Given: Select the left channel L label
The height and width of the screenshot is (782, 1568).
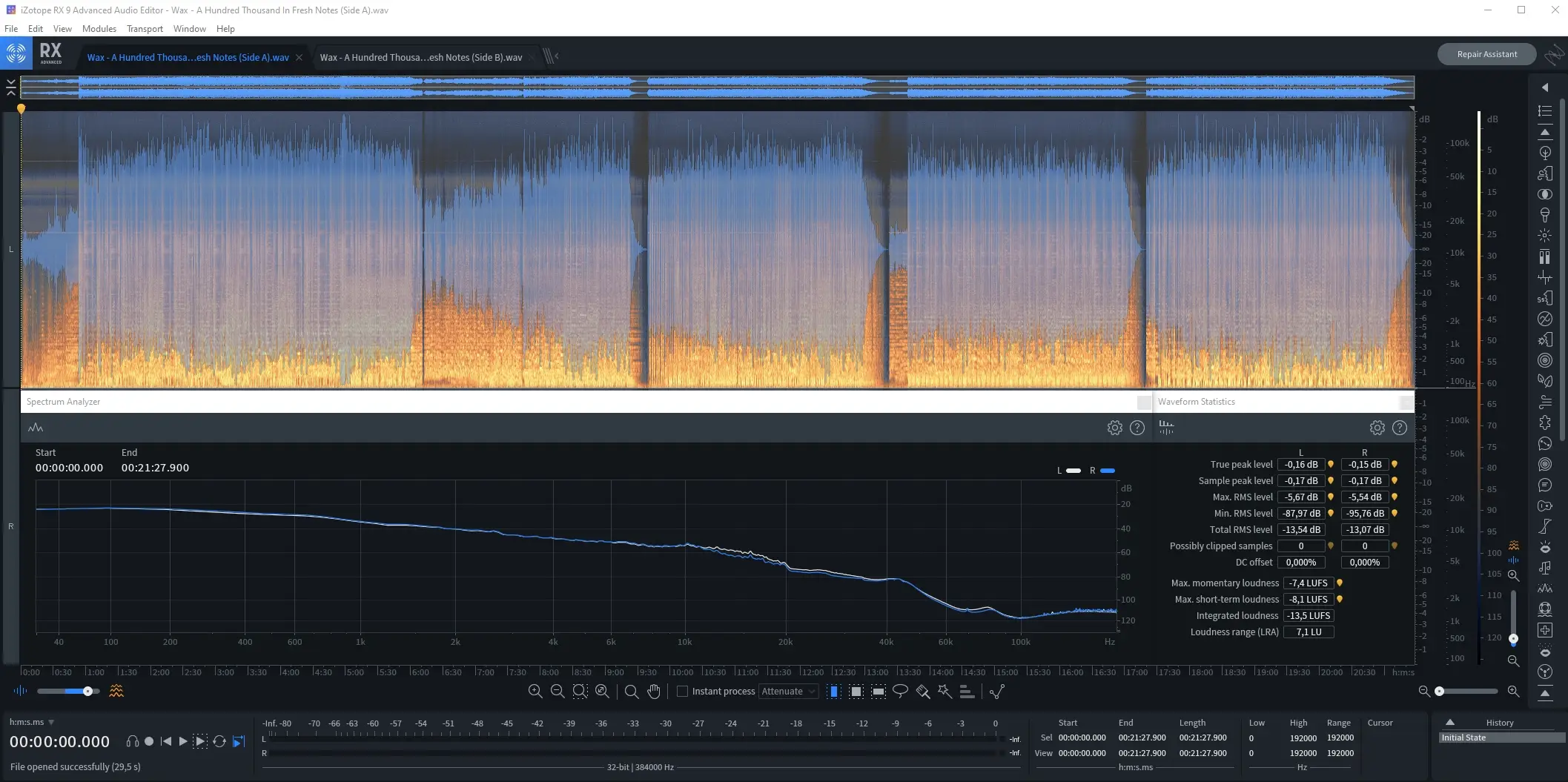Looking at the screenshot, I should (10, 250).
